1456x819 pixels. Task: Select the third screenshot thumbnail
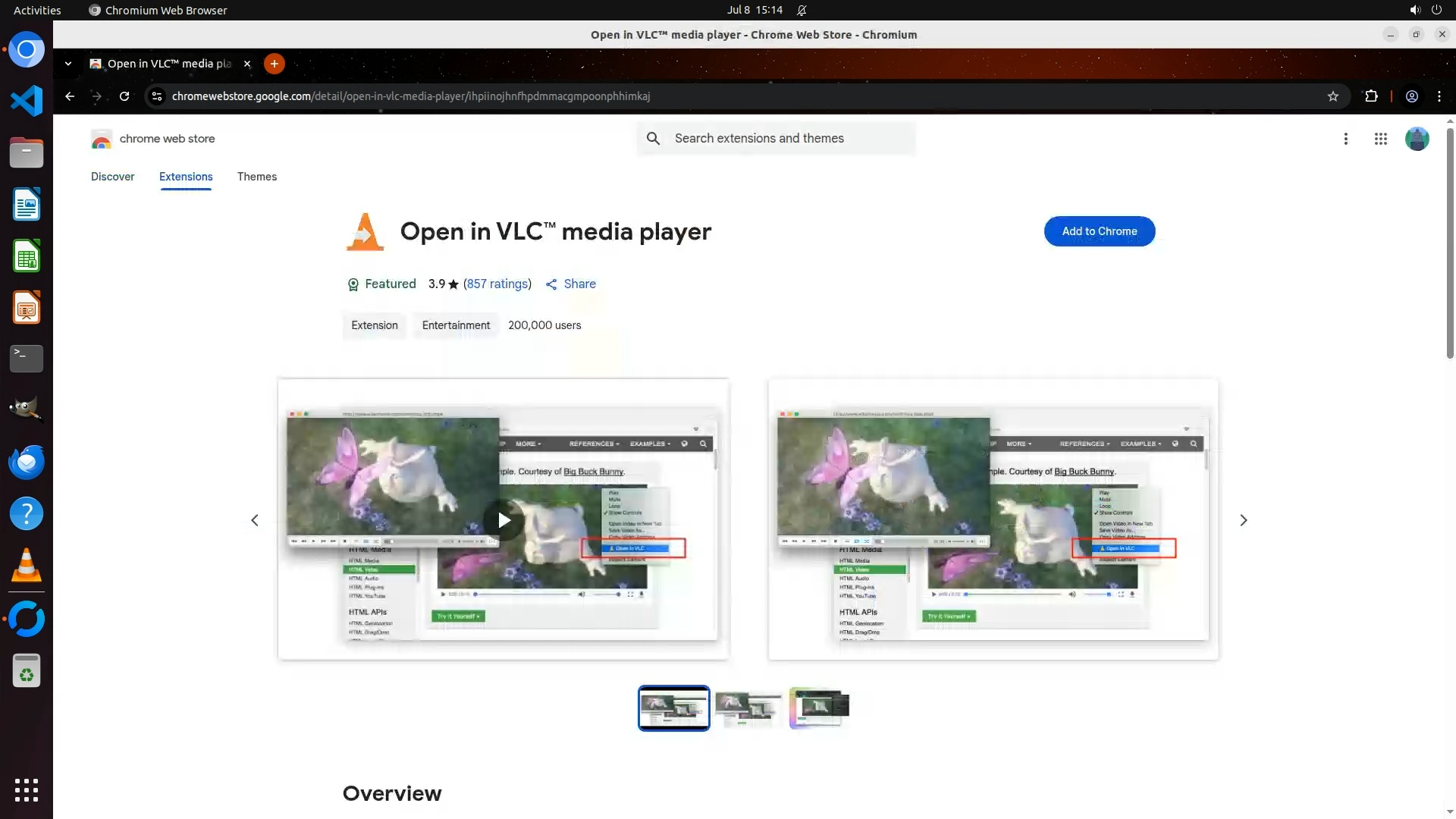(819, 708)
